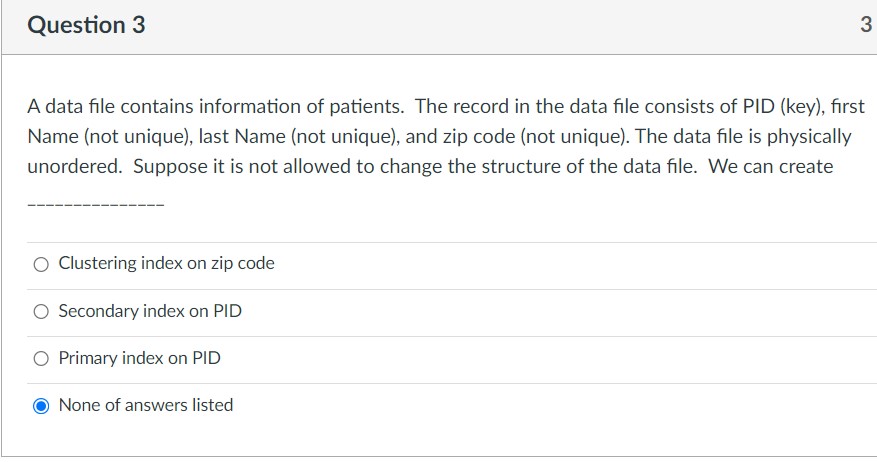Viewport: 877px width, 462px height.
Task: Click the "Question 3" heading
Action: pyautogui.click(x=86, y=25)
